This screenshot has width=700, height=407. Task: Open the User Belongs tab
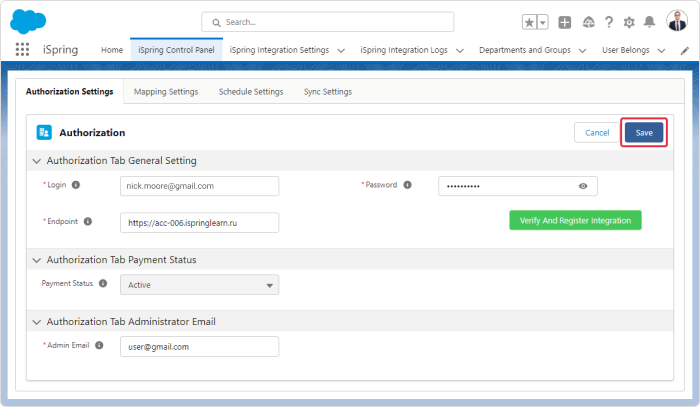coord(626,50)
